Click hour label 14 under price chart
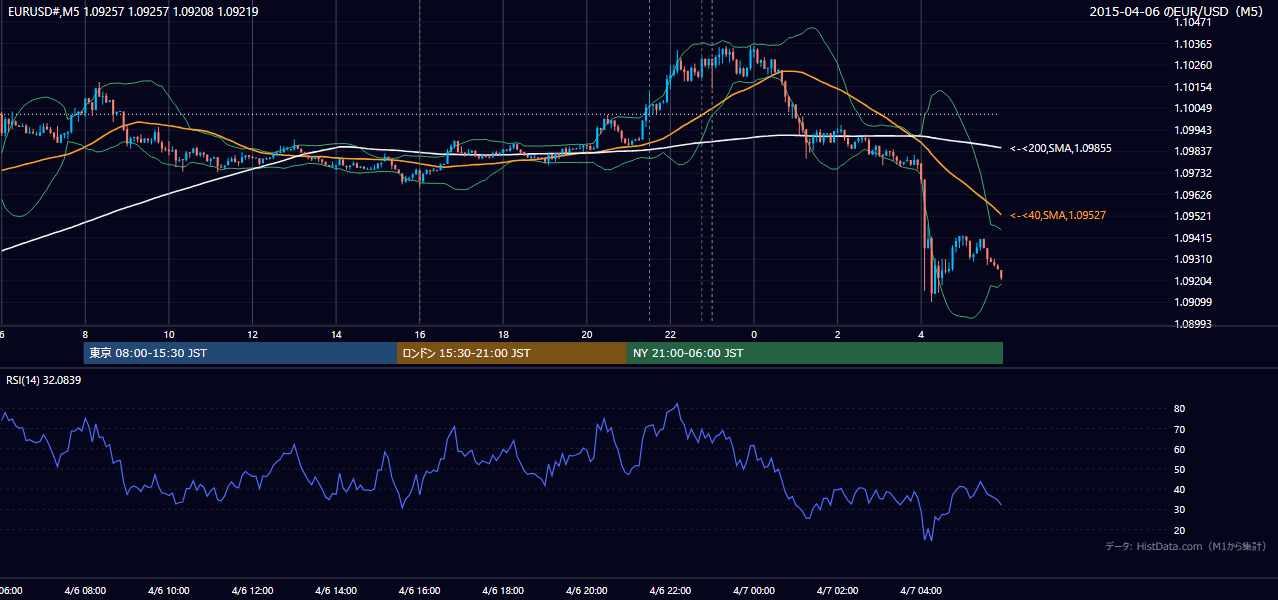The width and height of the screenshot is (1278, 600). (336, 334)
